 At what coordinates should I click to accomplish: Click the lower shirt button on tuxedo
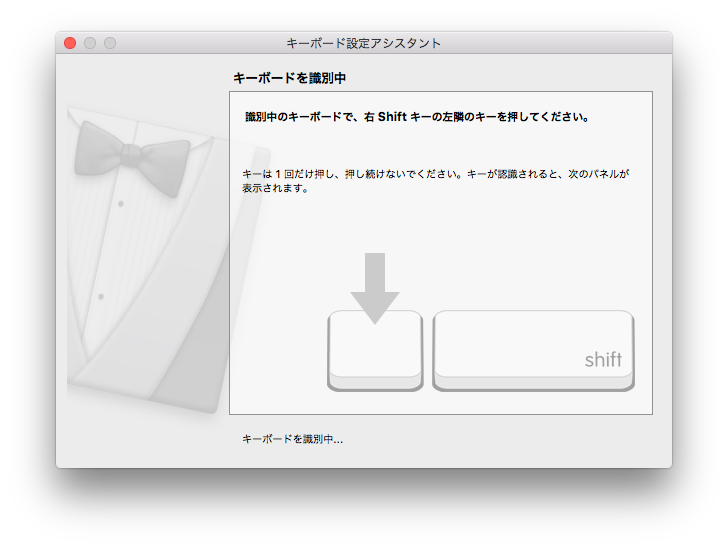click(x=100, y=297)
